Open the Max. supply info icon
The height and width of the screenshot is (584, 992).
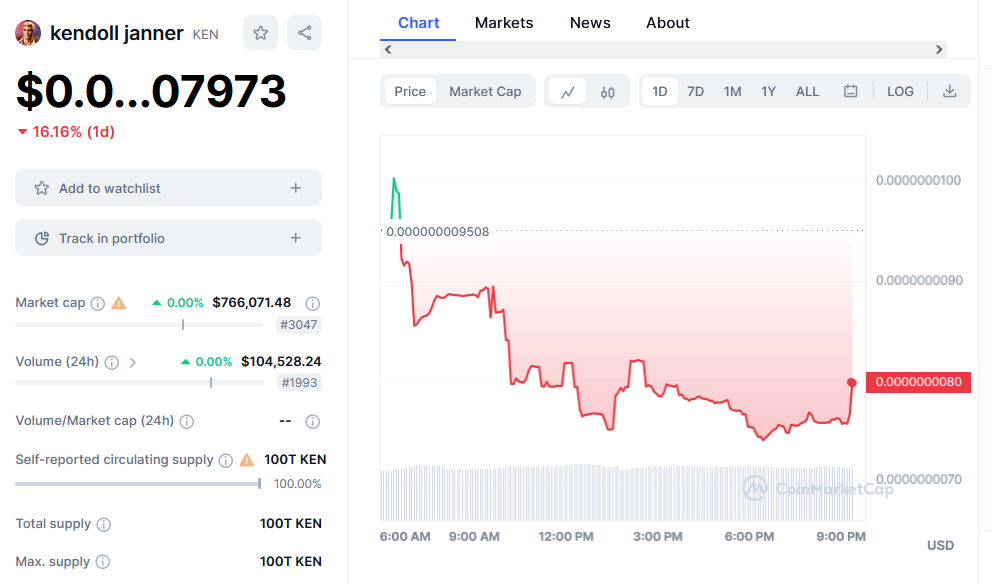pyautogui.click(x=102, y=562)
